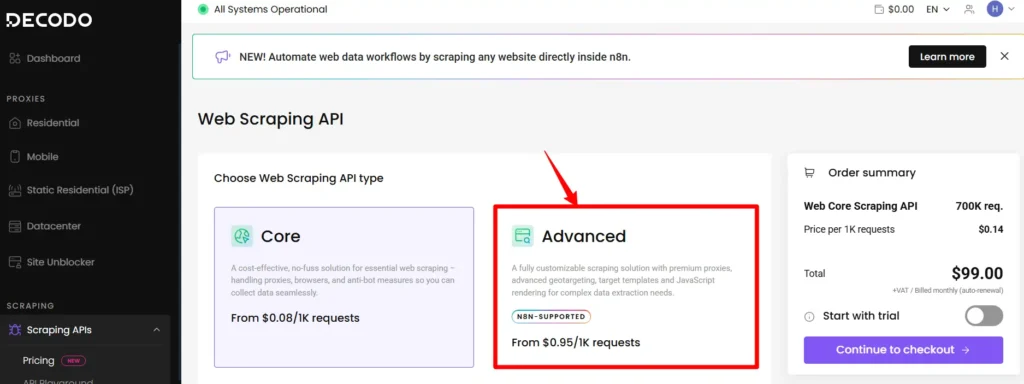Click the Core globe icon
The height and width of the screenshot is (384, 1024).
242,236
